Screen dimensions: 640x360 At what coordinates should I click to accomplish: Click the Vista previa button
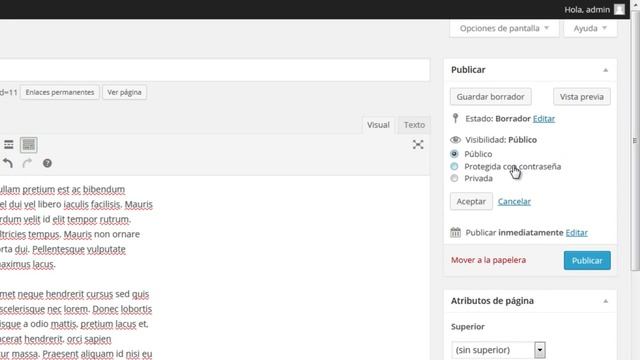[x=582, y=97]
